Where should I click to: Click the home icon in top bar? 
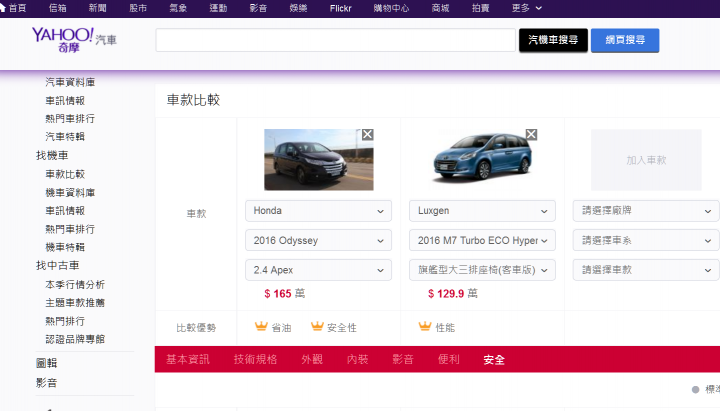[3, 8]
